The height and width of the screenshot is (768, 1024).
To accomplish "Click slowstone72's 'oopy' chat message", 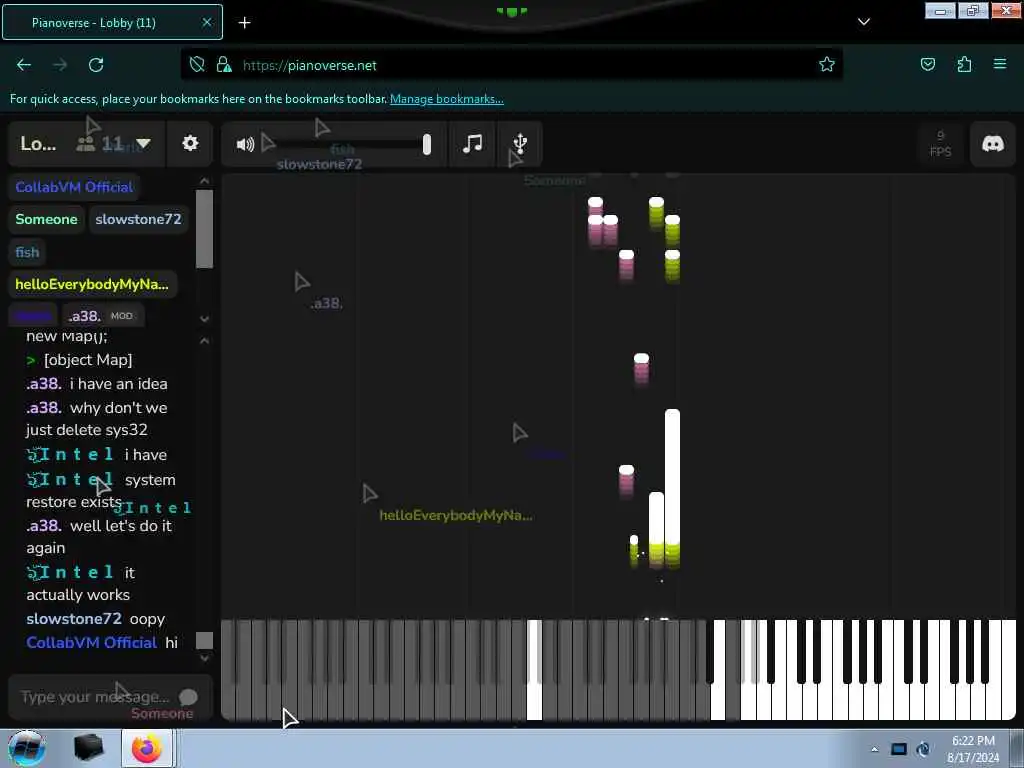I will [95, 619].
